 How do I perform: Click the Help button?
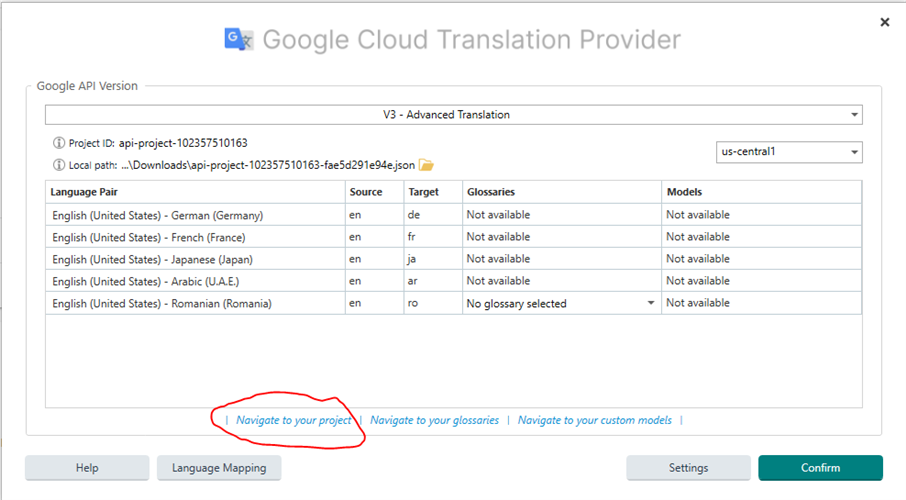[87, 468]
